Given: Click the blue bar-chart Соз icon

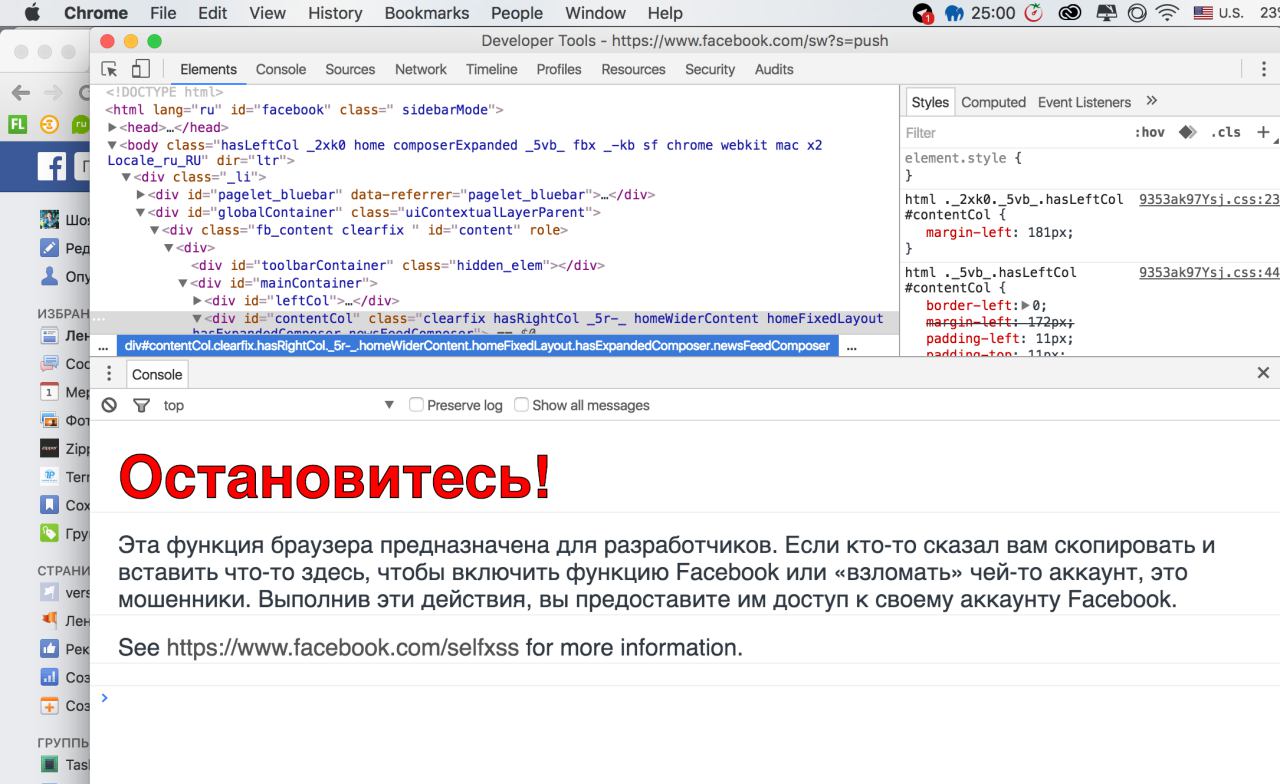Looking at the screenshot, I should coord(47,678).
